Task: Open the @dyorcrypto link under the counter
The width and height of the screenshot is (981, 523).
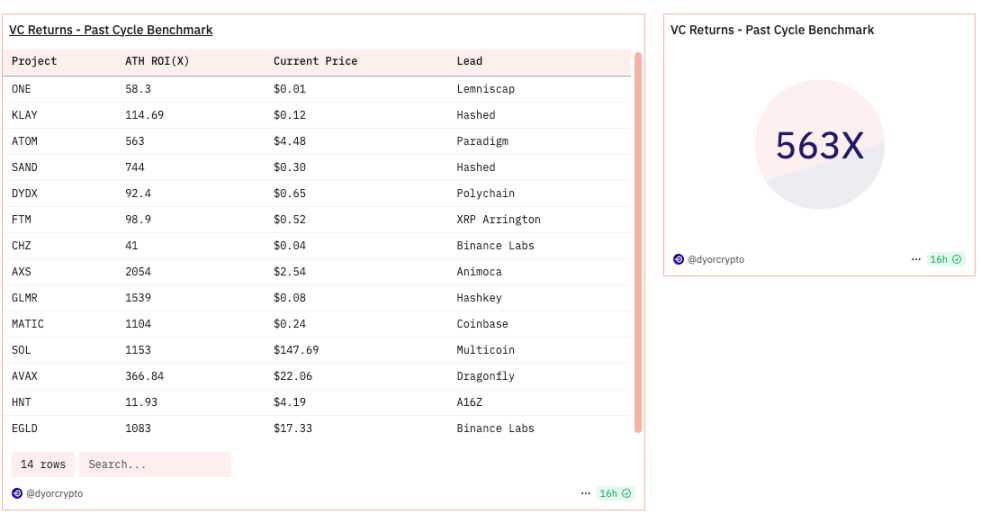Action: coord(716,259)
